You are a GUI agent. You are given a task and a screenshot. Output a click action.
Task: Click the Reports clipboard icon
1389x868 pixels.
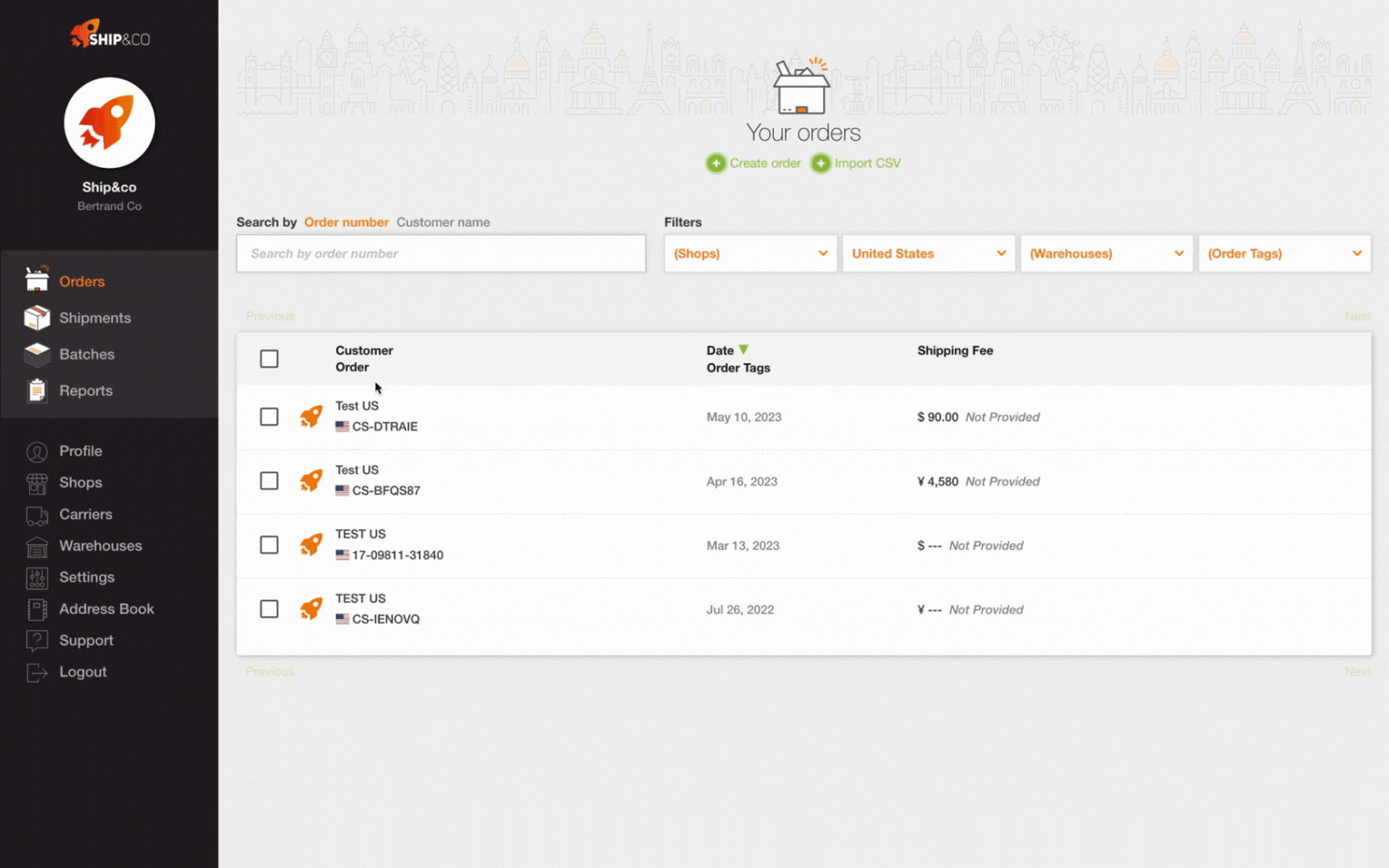click(x=37, y=390)
